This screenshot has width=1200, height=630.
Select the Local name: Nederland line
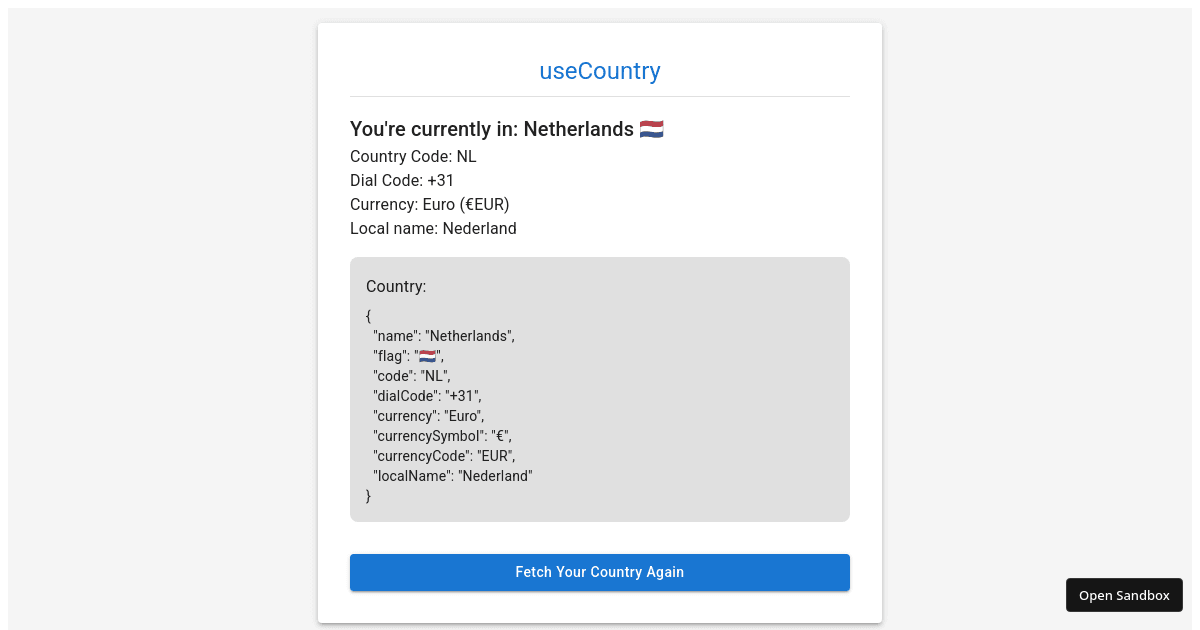pos(433,228)
